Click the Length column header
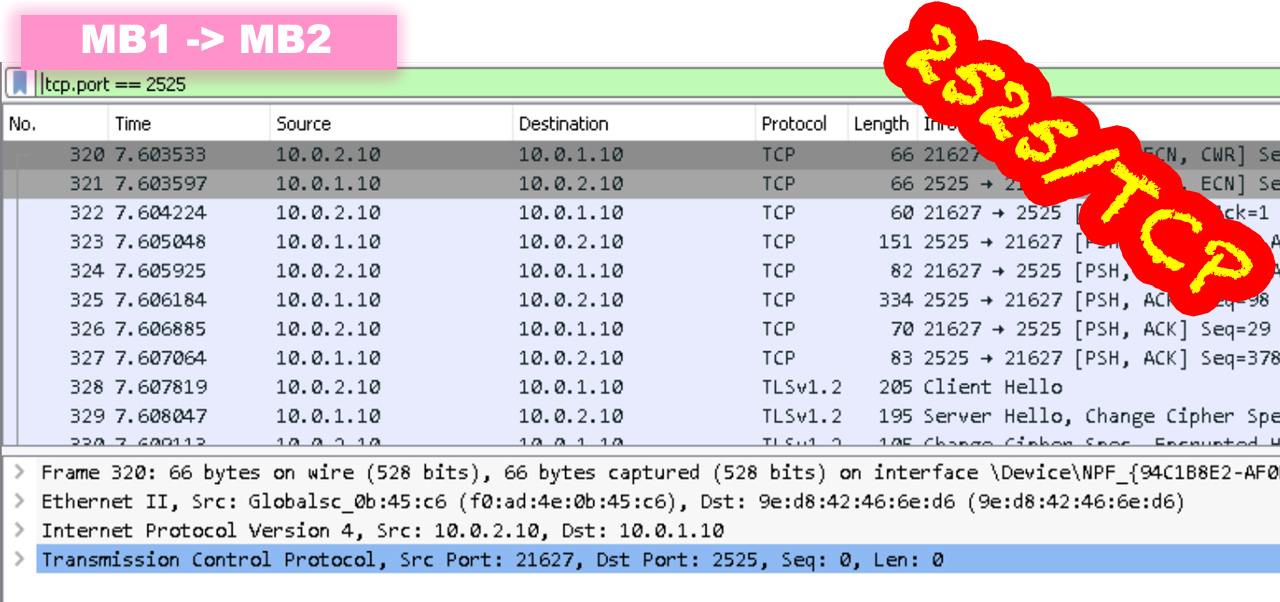Image resolution: width=1280 pixels, height=602 pixels. coord(880,123)
